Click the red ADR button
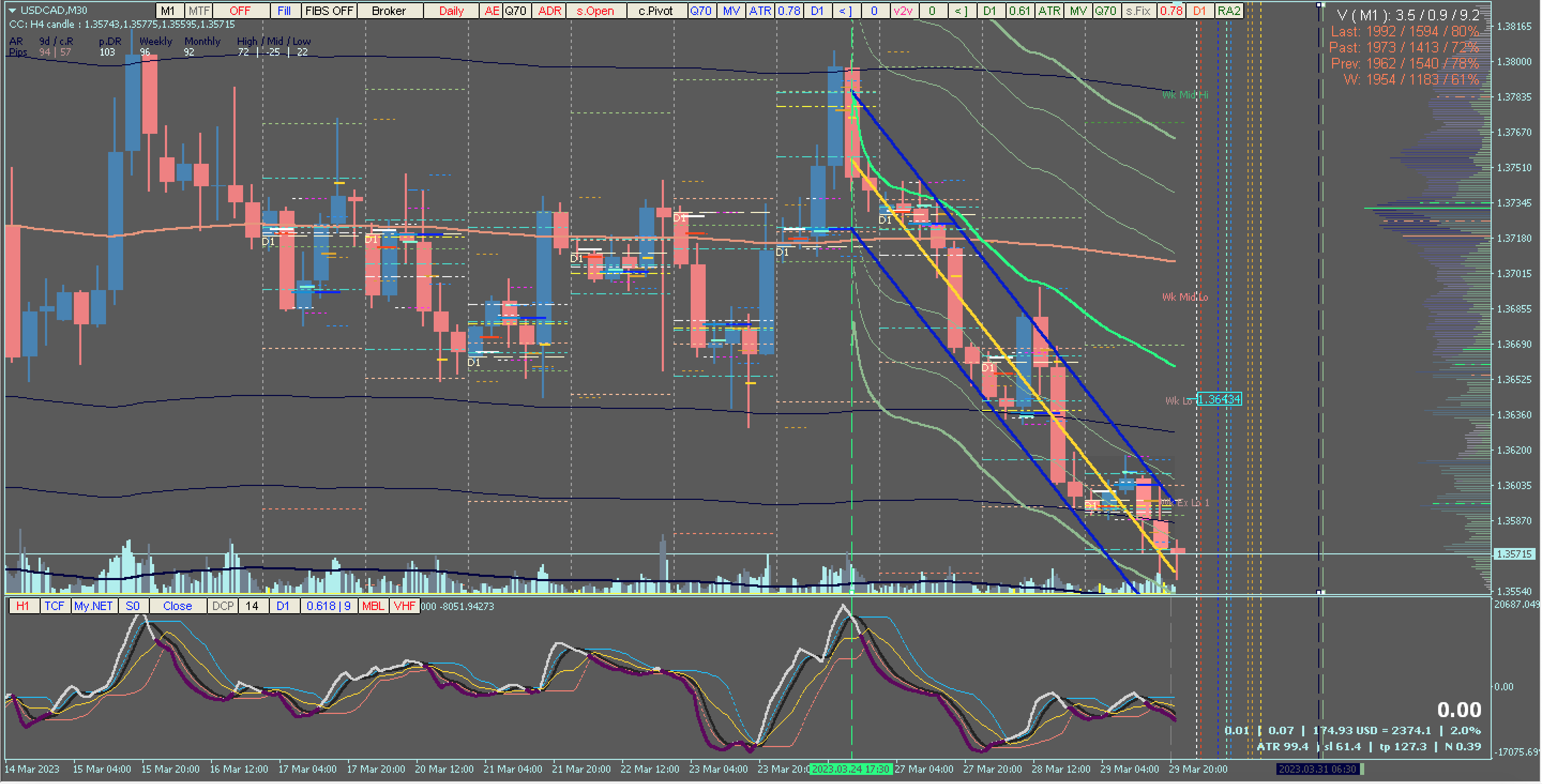The width and height of the screenshot is (1542, 784). 549,11
